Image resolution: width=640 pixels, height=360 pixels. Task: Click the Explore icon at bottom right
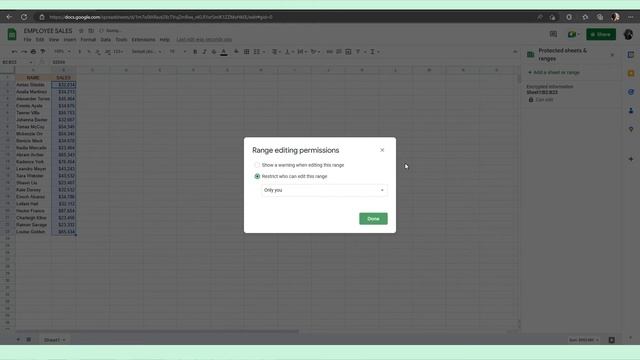[x=611, y=340]
